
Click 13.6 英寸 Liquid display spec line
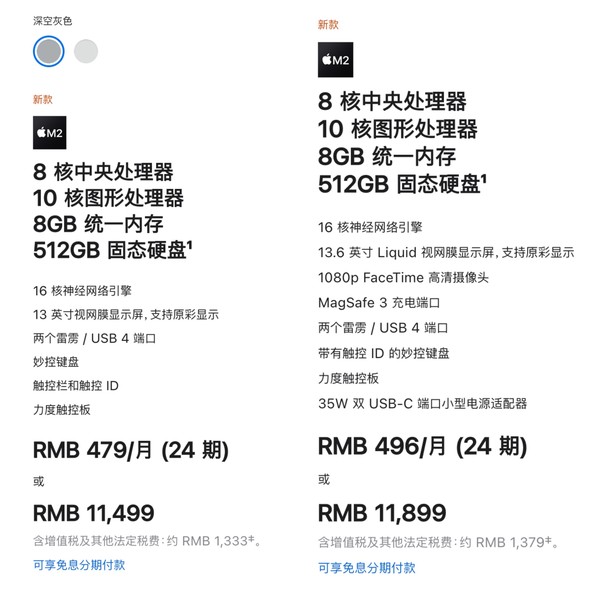pyautogui.click(x=446, y=253)
